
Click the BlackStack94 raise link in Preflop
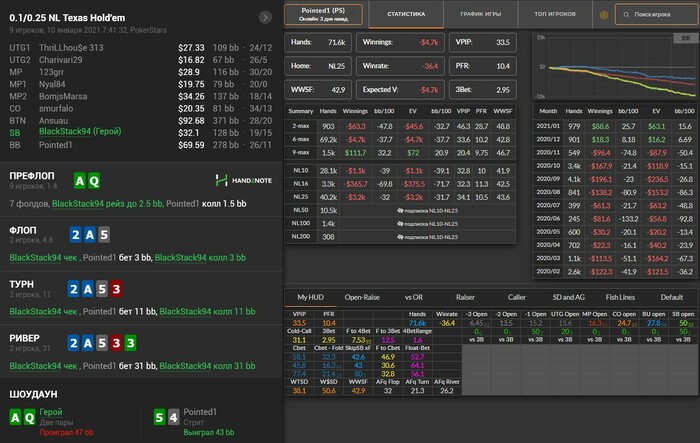coord(107,204)
